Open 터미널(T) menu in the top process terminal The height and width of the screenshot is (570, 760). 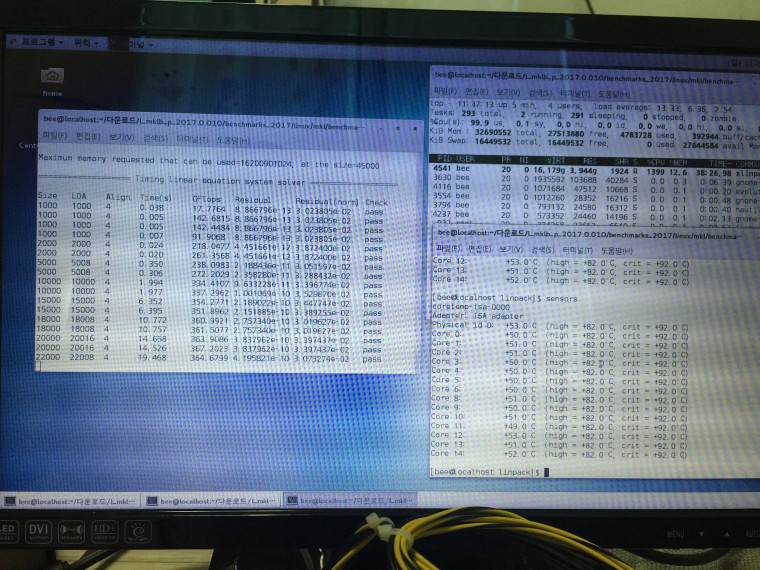[x=575, y=93]
